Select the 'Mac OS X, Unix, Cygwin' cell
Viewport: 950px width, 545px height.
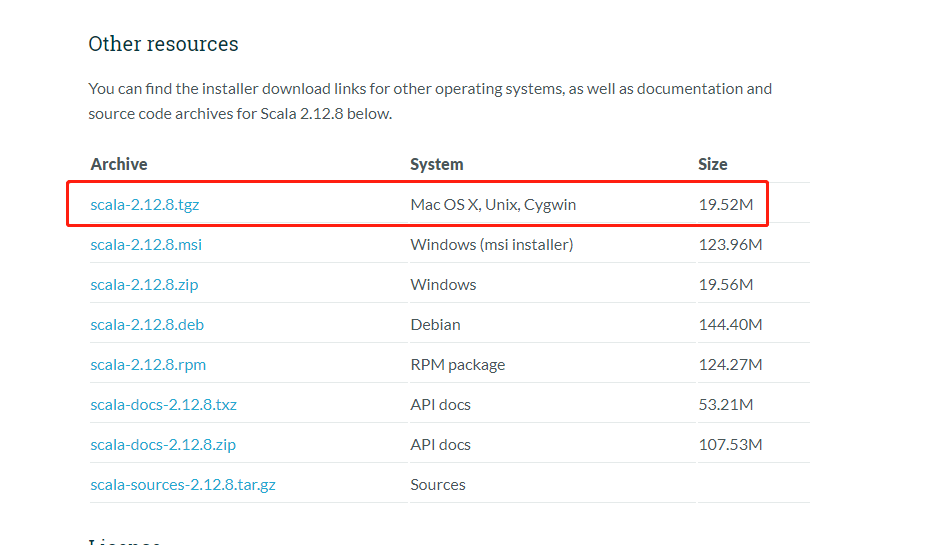(x=493, y=205)
